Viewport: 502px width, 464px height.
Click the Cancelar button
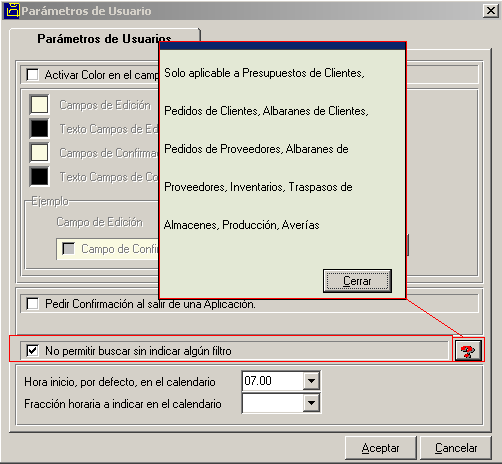pyautogui.click(x=456, y=448)
